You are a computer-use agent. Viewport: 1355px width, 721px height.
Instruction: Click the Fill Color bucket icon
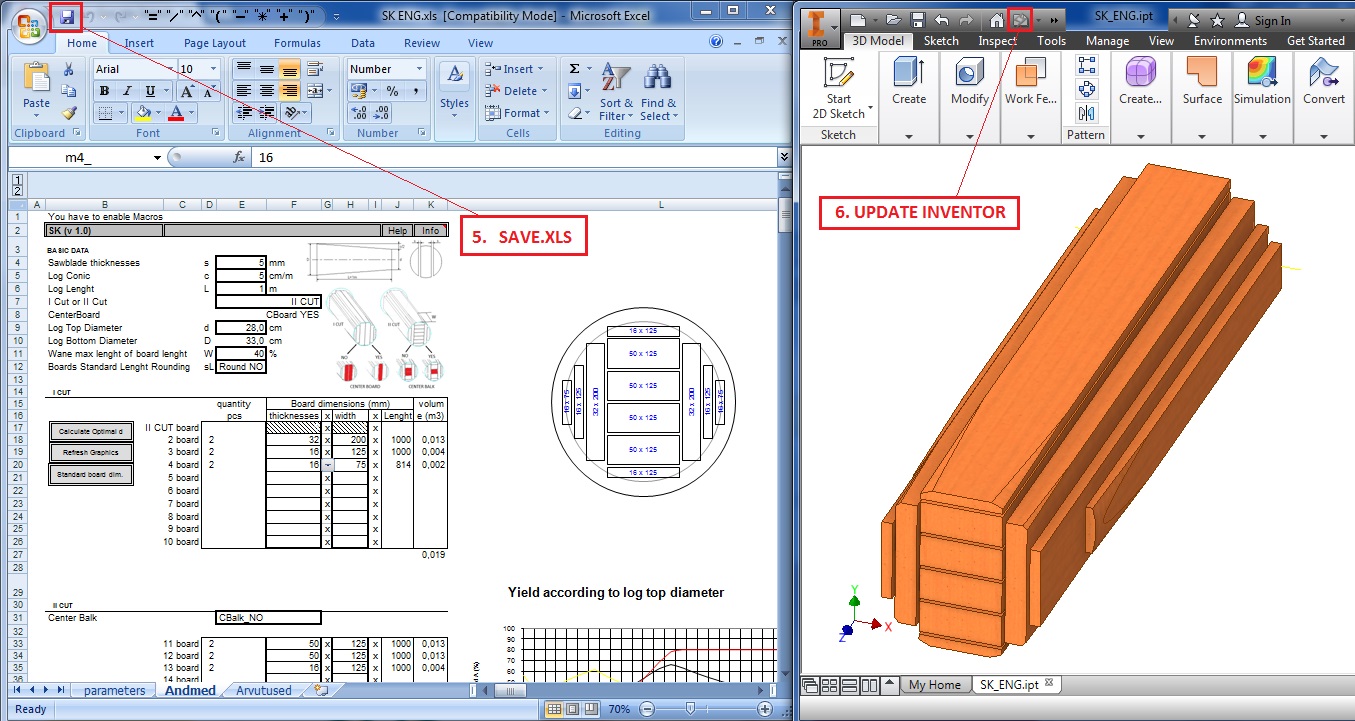coord(144,113)
